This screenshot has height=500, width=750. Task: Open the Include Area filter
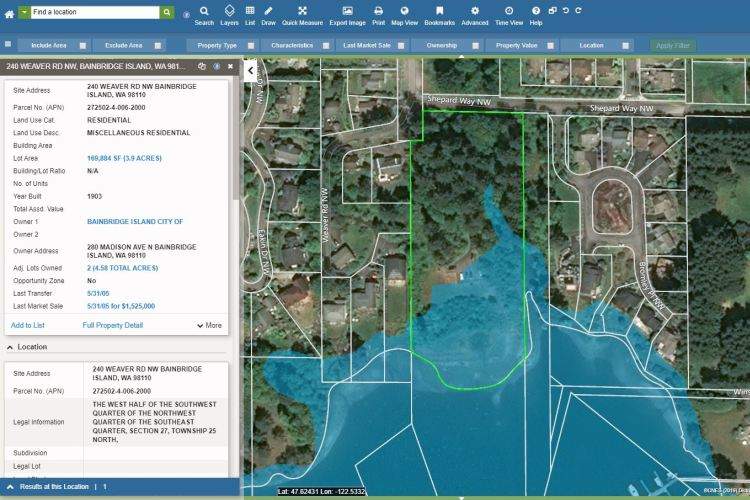click(48, 45)
